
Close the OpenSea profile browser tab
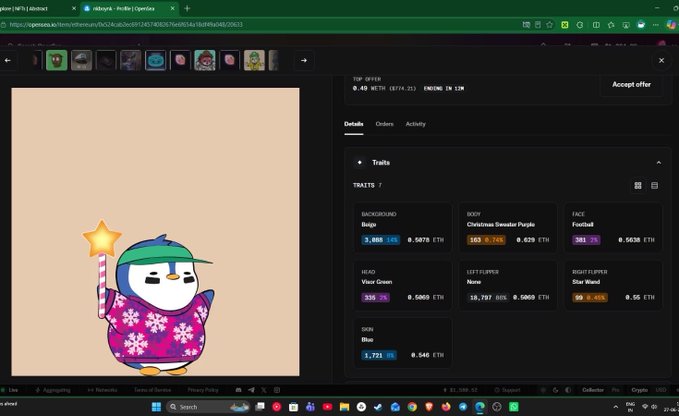pyautogui.click(x=172, y=8)
